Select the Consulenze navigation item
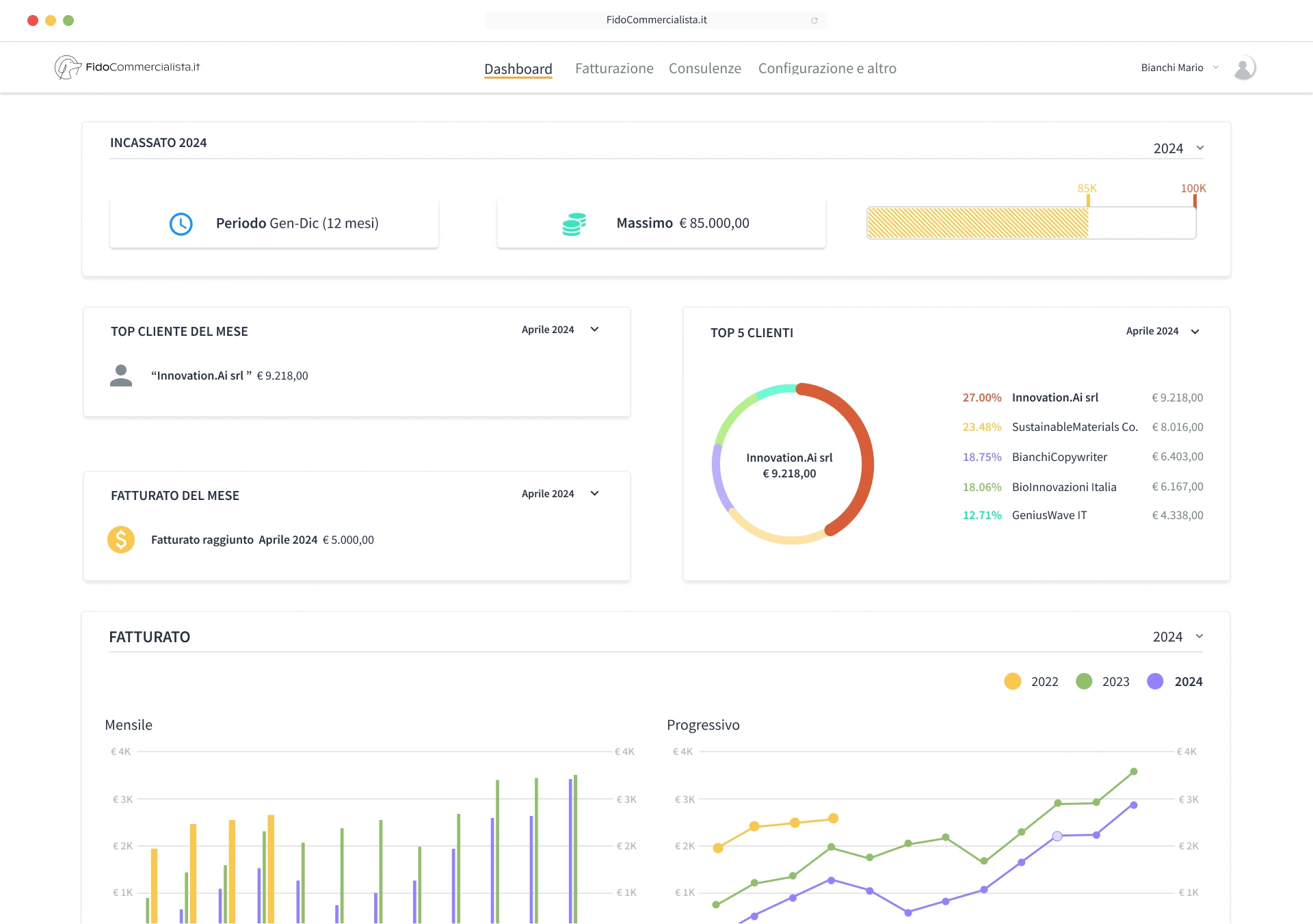The image size is (1313, 924). [705, 68]
